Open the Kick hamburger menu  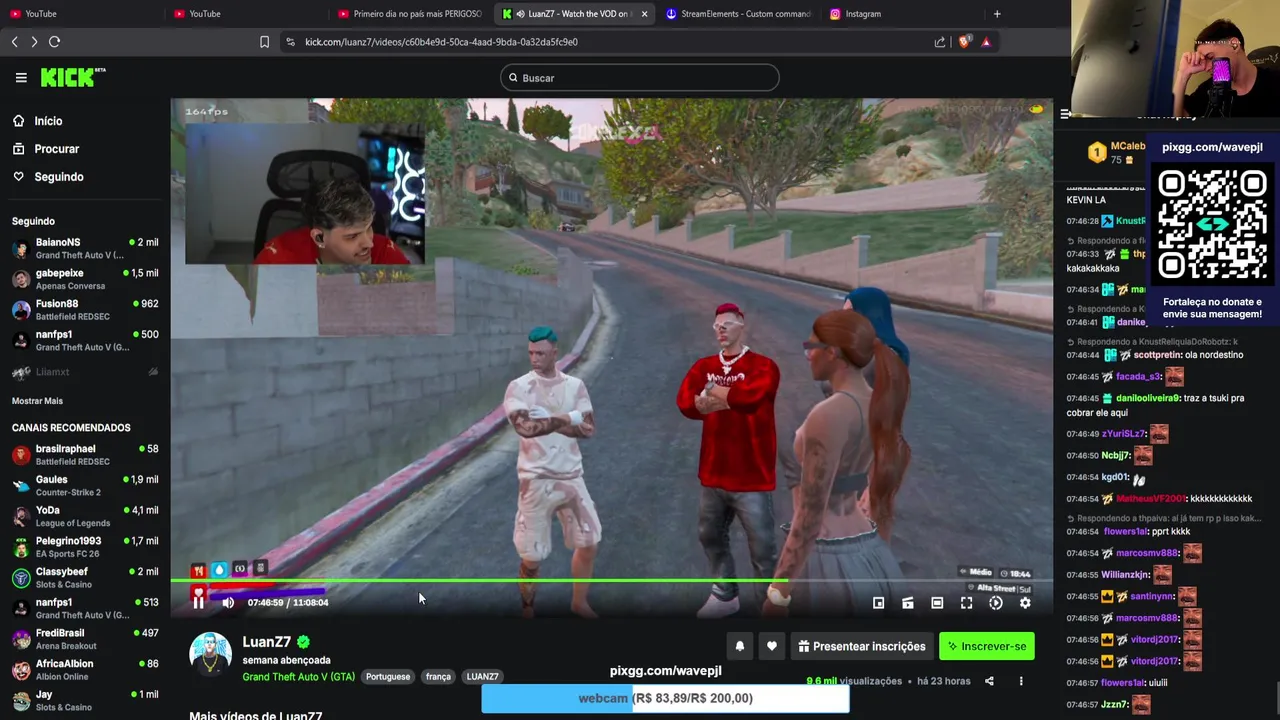click(21, 77)
